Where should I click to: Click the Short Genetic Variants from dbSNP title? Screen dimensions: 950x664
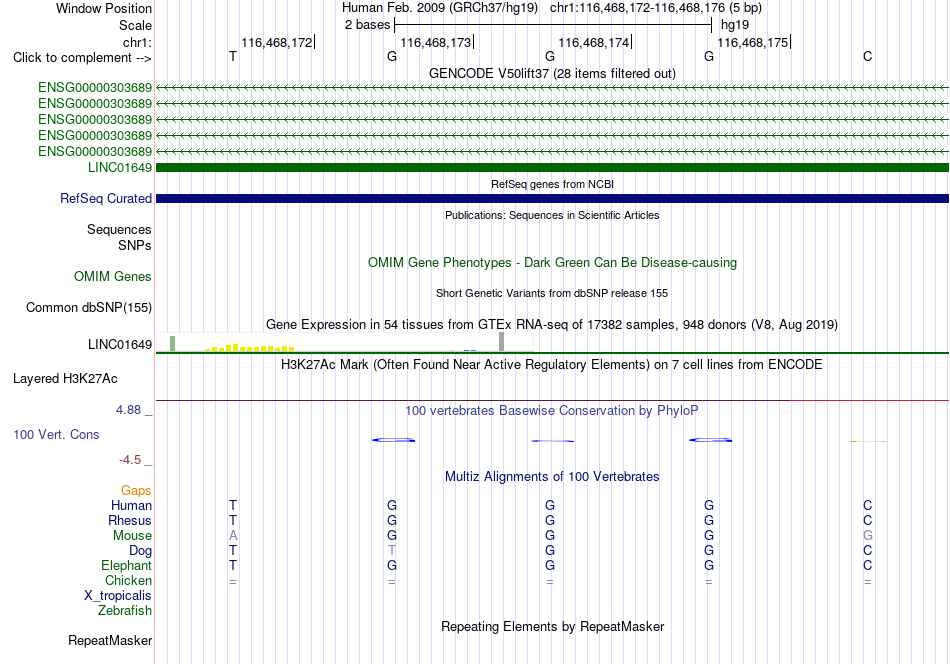(x=552, y=293)
